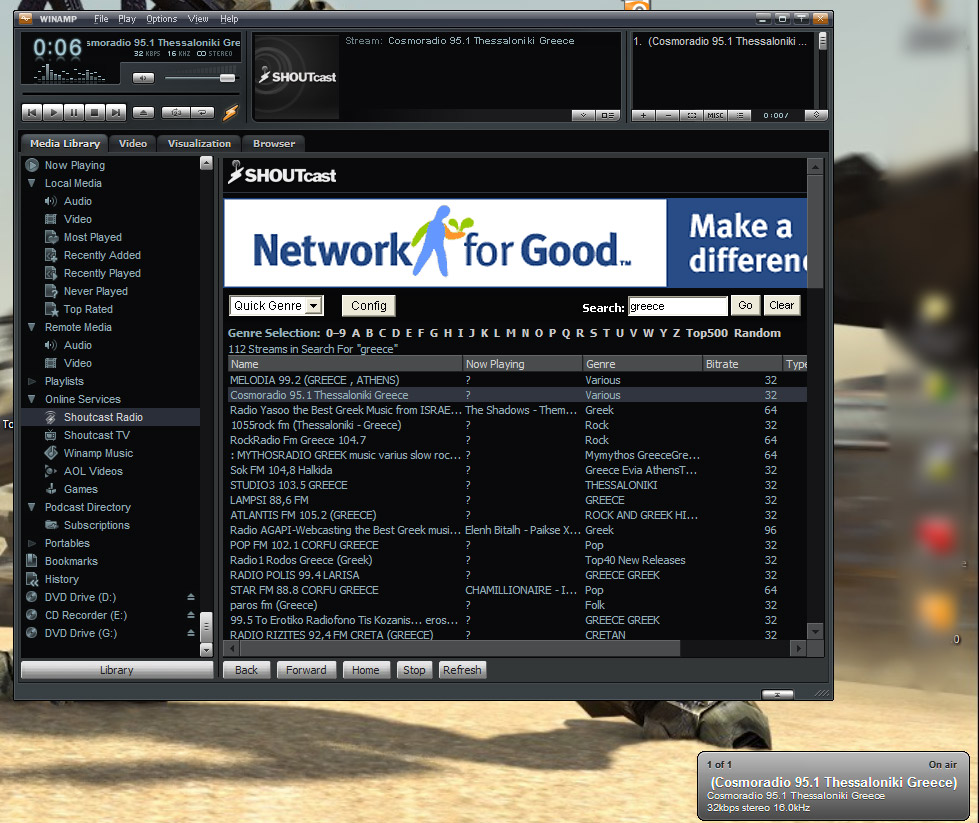This screenshot has width=979, height=823.
Task: Open the Quick Genre dropdown
Action: pyautogui.click(x=276, y=305)
